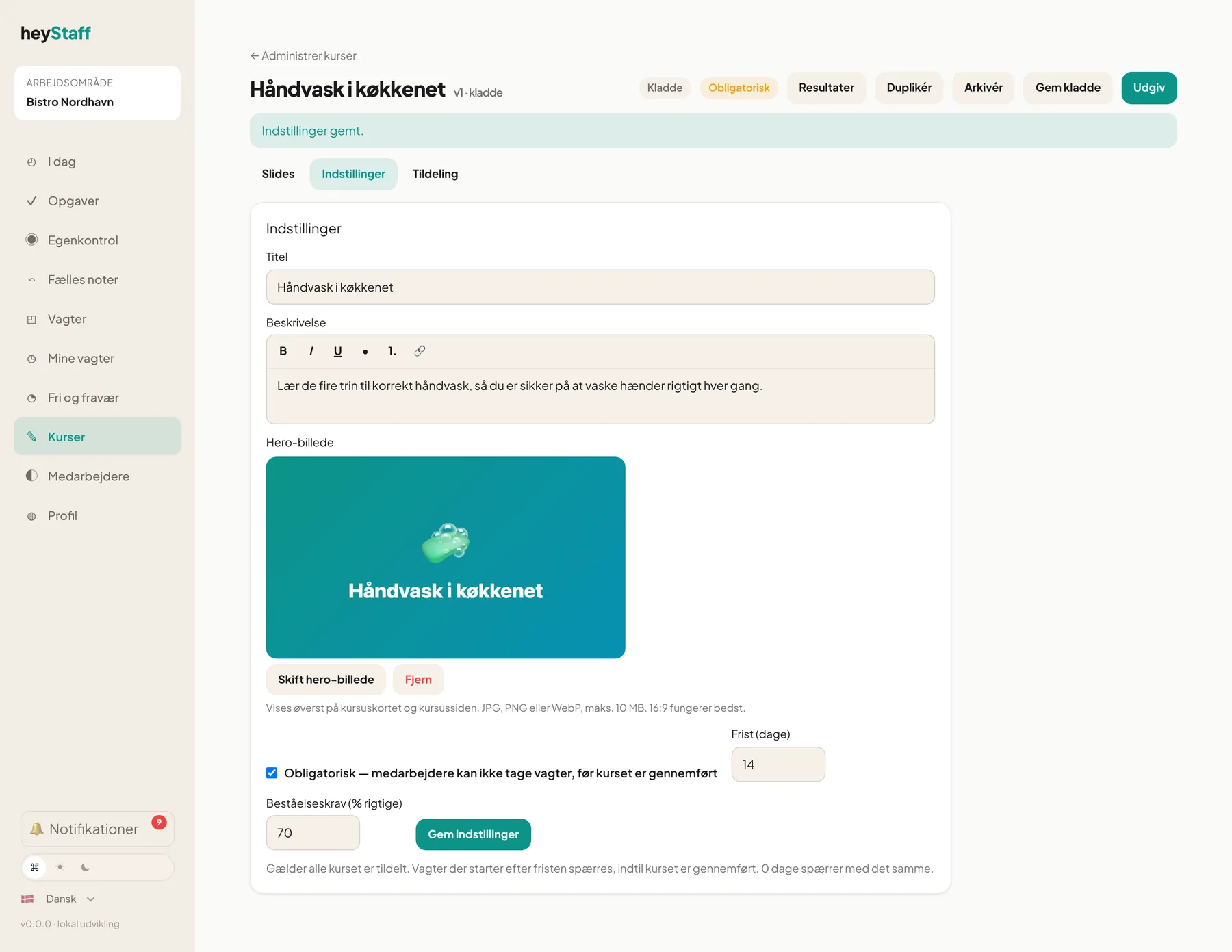This screenshot has width=1232, height=952.
Task: Click the Udgiv button
Action: coord(1148,88)
